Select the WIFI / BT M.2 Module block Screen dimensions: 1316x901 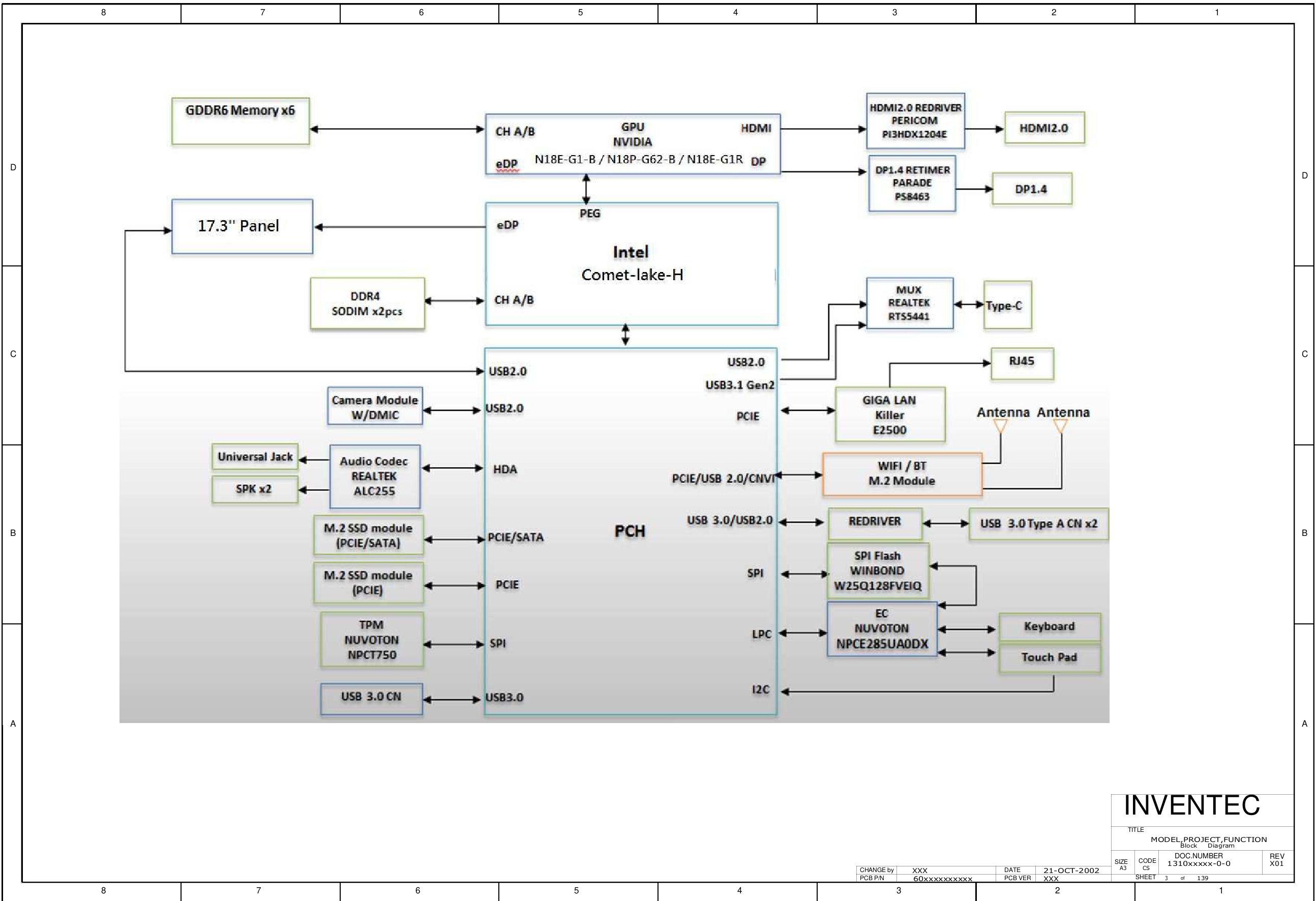point(902,474)
